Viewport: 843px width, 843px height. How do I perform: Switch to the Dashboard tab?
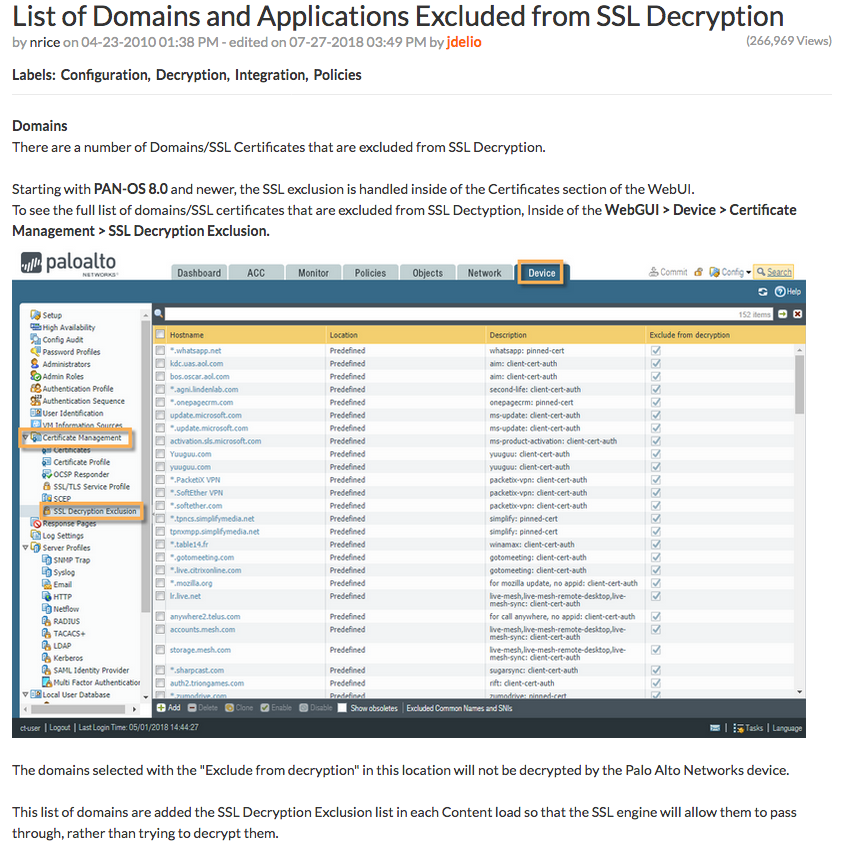[199, 273]
